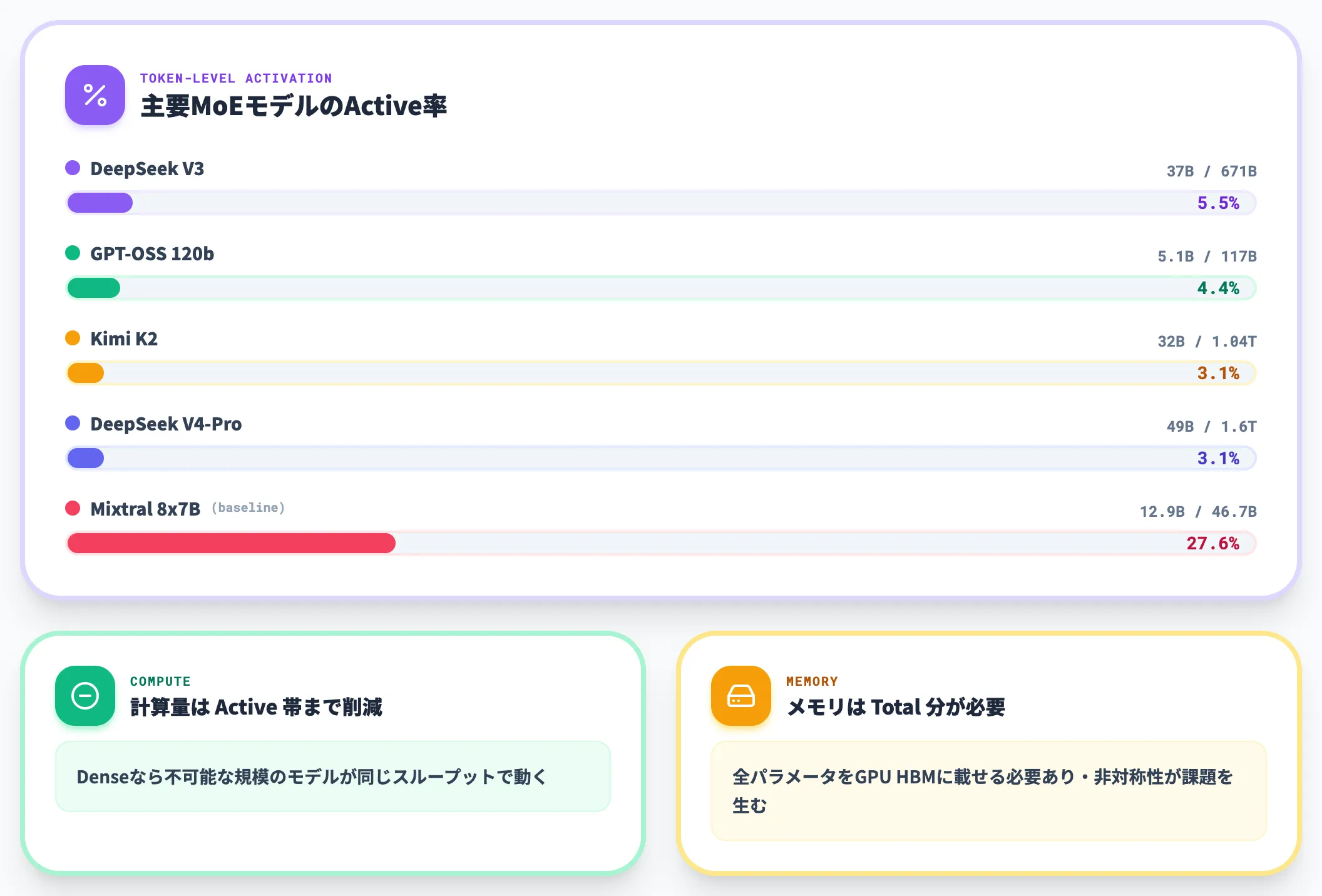Click the orange dot beside Kimi K2
1322x896 pixels.
pos(73,338)
